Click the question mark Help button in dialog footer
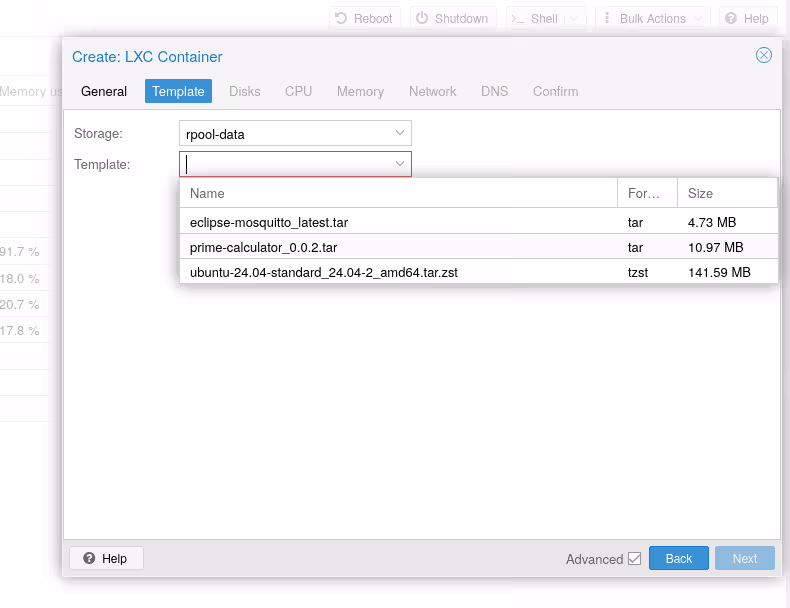Viewport: 790px width, 608px height. click(106, 558)
